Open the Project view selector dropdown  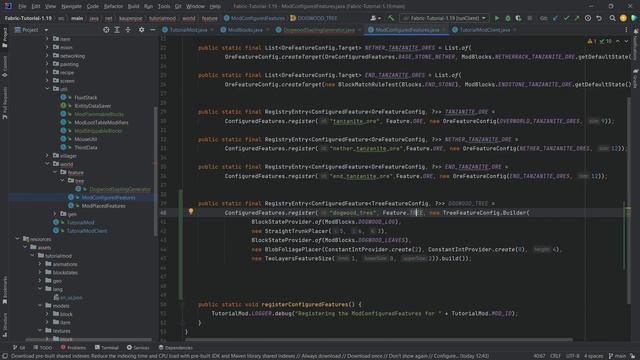[x=32, y=30]
